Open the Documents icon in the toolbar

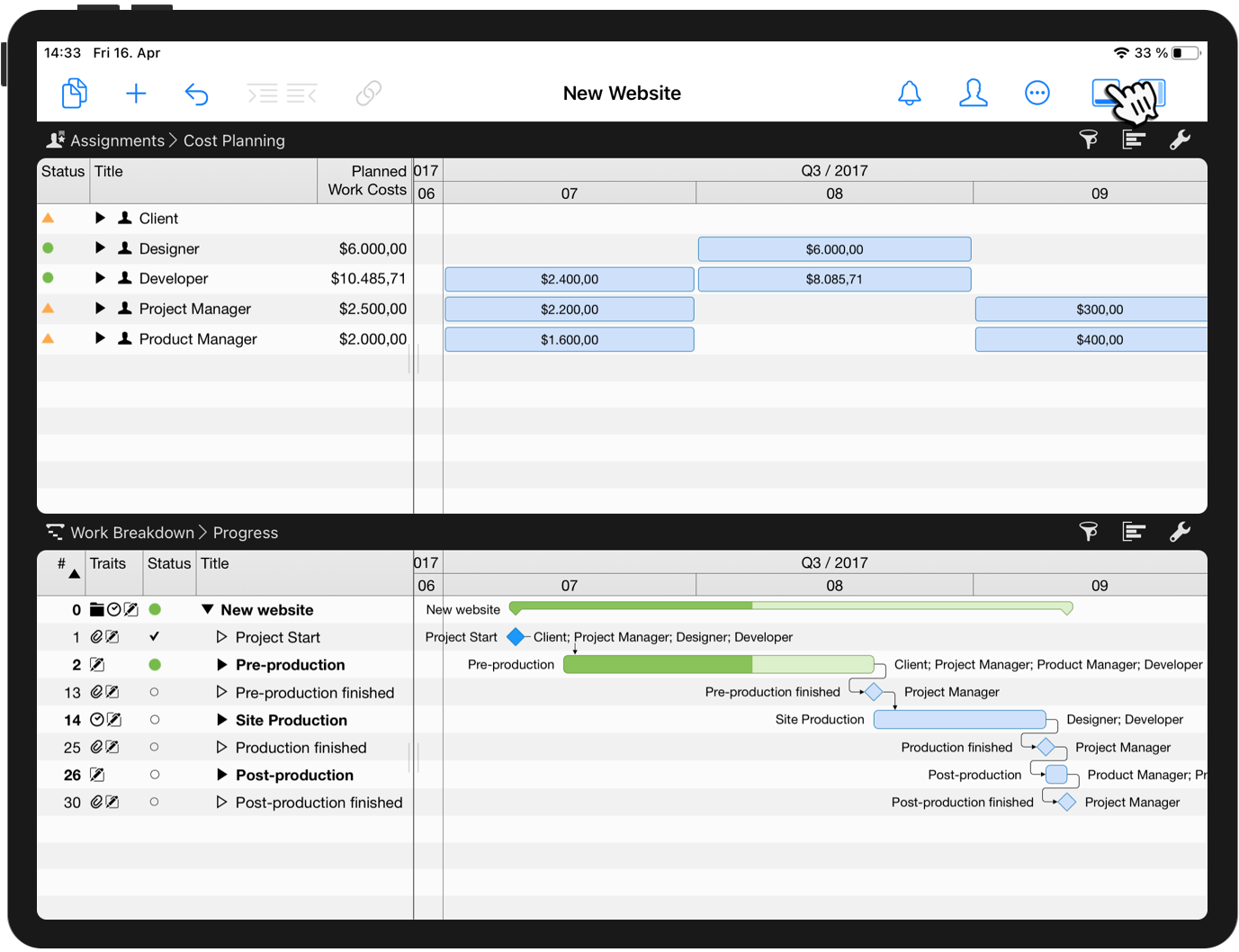click(x=75, y=93)
